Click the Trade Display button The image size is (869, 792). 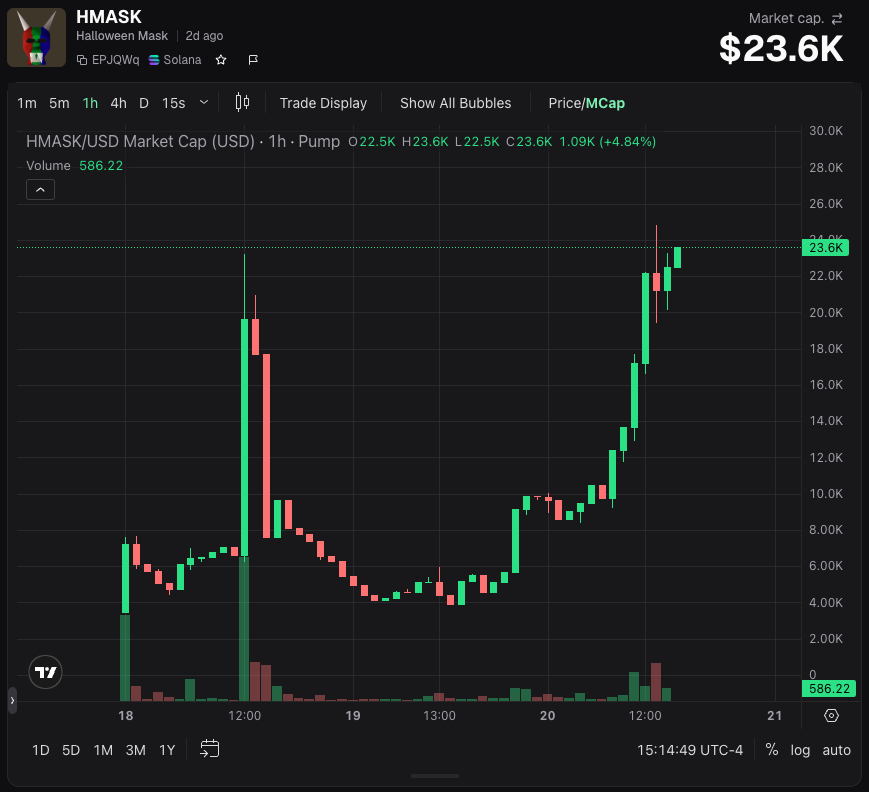coord(323,103)
